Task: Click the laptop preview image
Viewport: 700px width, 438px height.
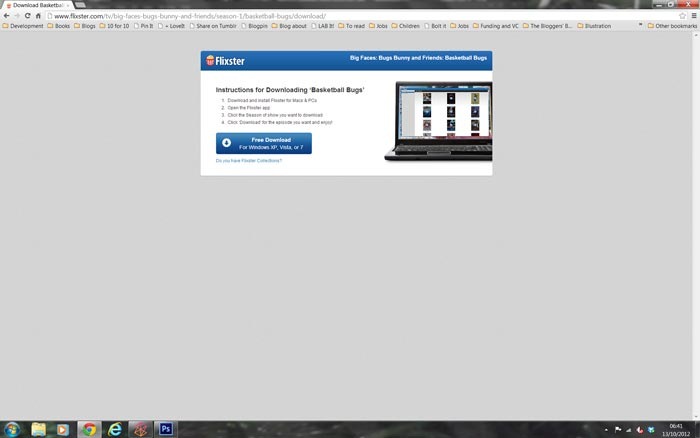Action: click(x=438, y=121)
